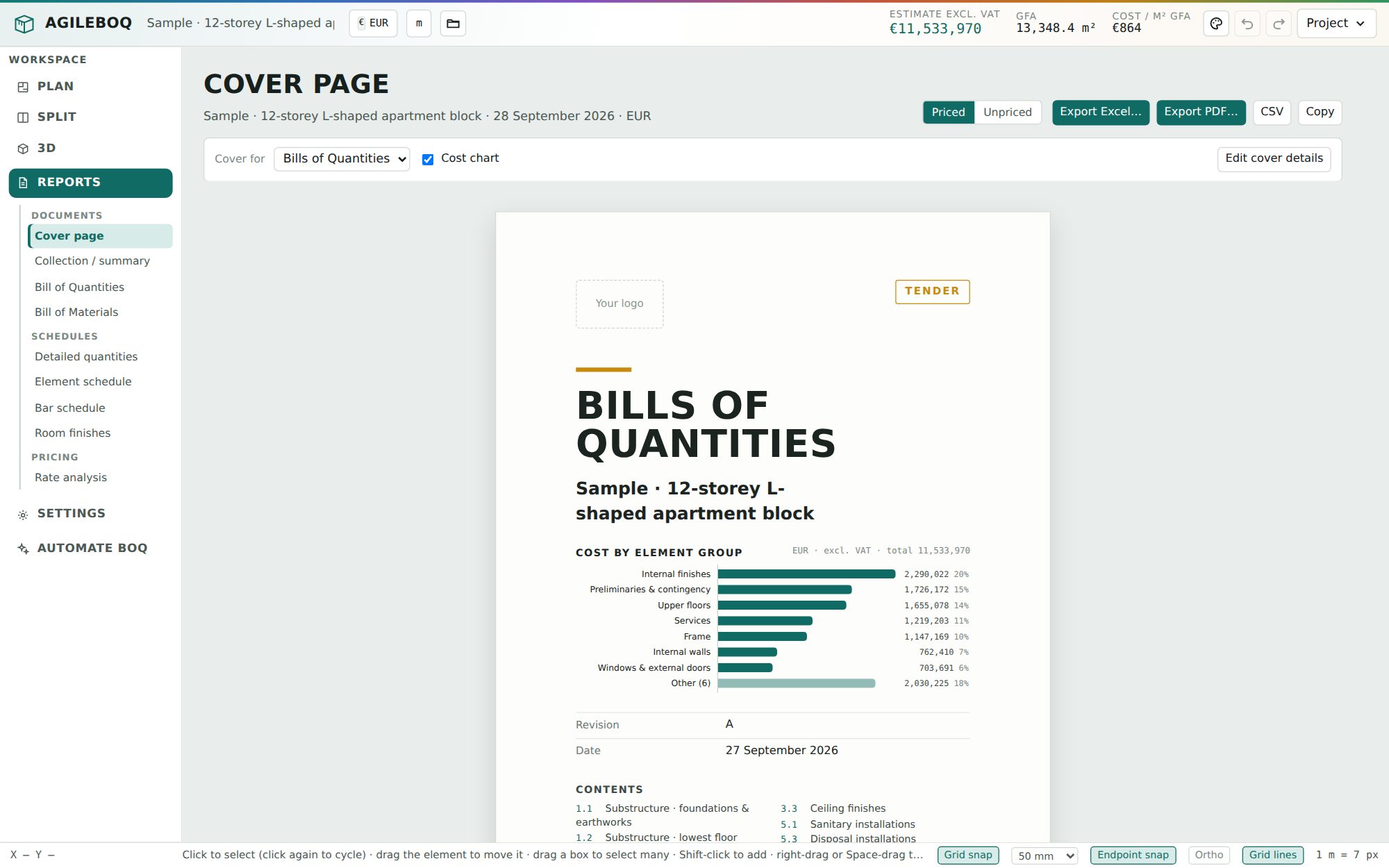Click the project name field in top bar

tap(240, 24)
